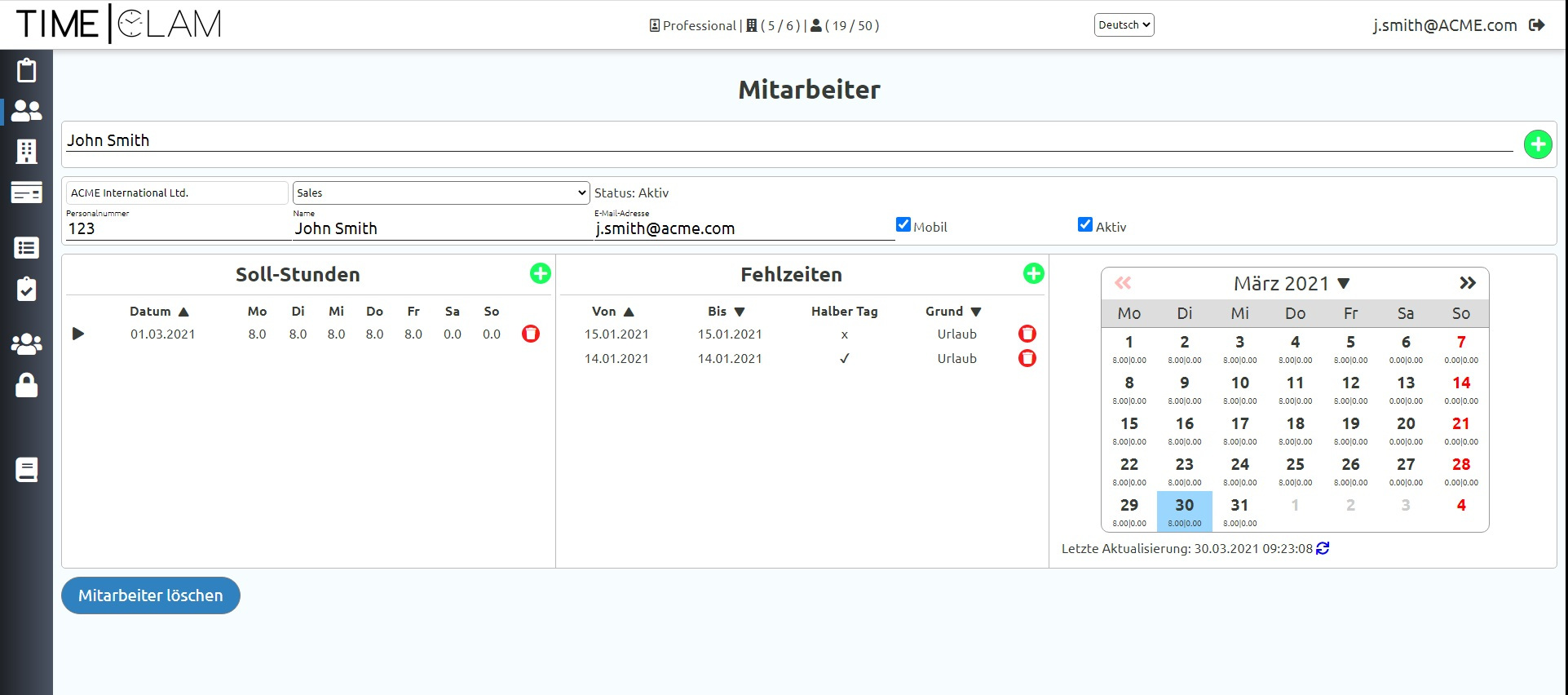The width and height of the screenshot is (1568, 695).
Task: Open the Sales department dropdown
Action: pos(441,193)
